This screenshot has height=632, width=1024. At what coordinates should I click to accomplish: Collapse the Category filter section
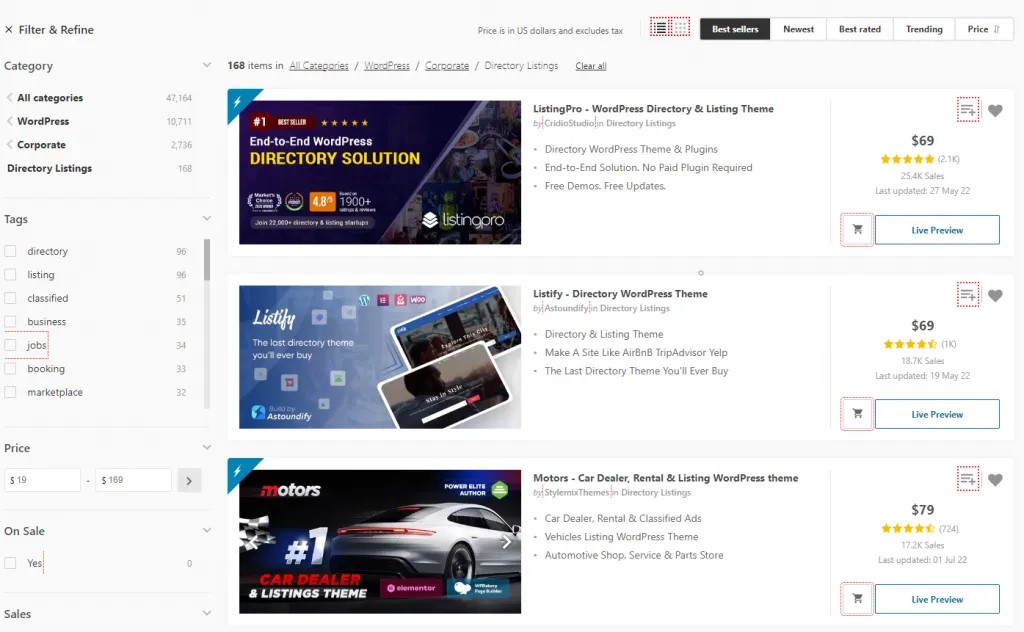pyautogui.click(x=207, y=66)
